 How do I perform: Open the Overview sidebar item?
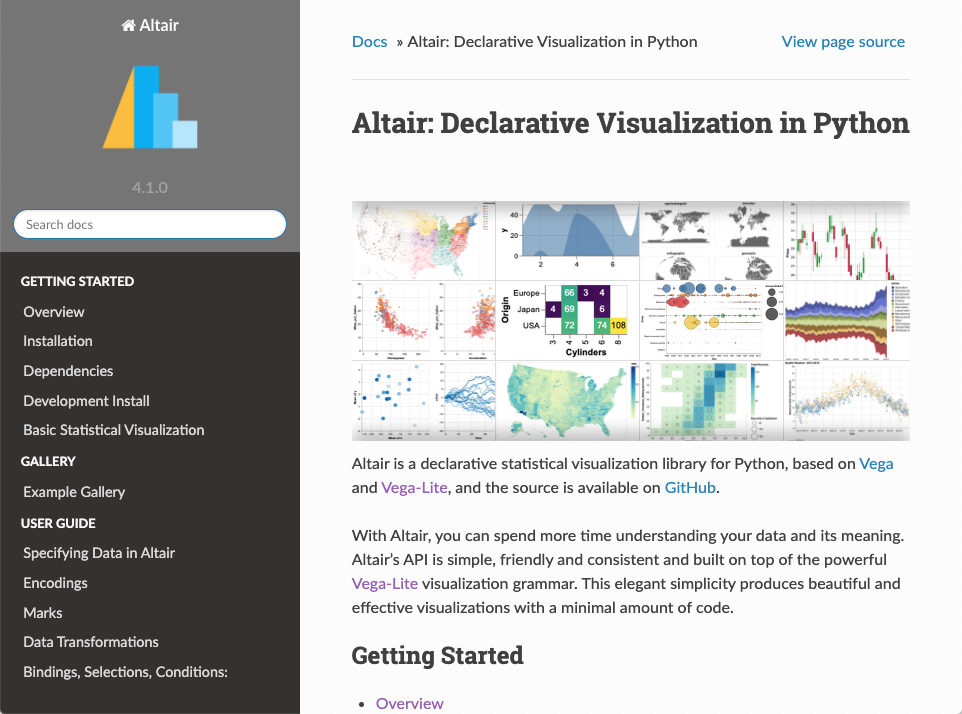point(54,312)
